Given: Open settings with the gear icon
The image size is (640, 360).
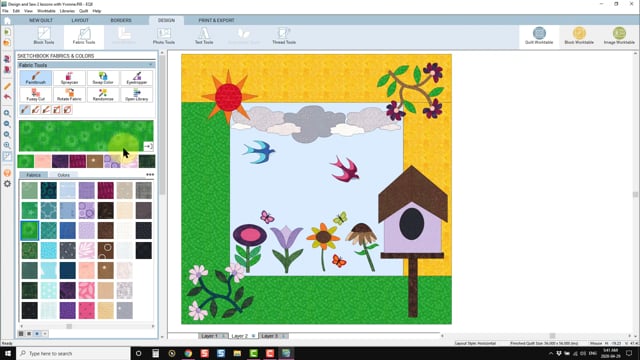Looking at the screenshot, I should [x=7, y=184].
